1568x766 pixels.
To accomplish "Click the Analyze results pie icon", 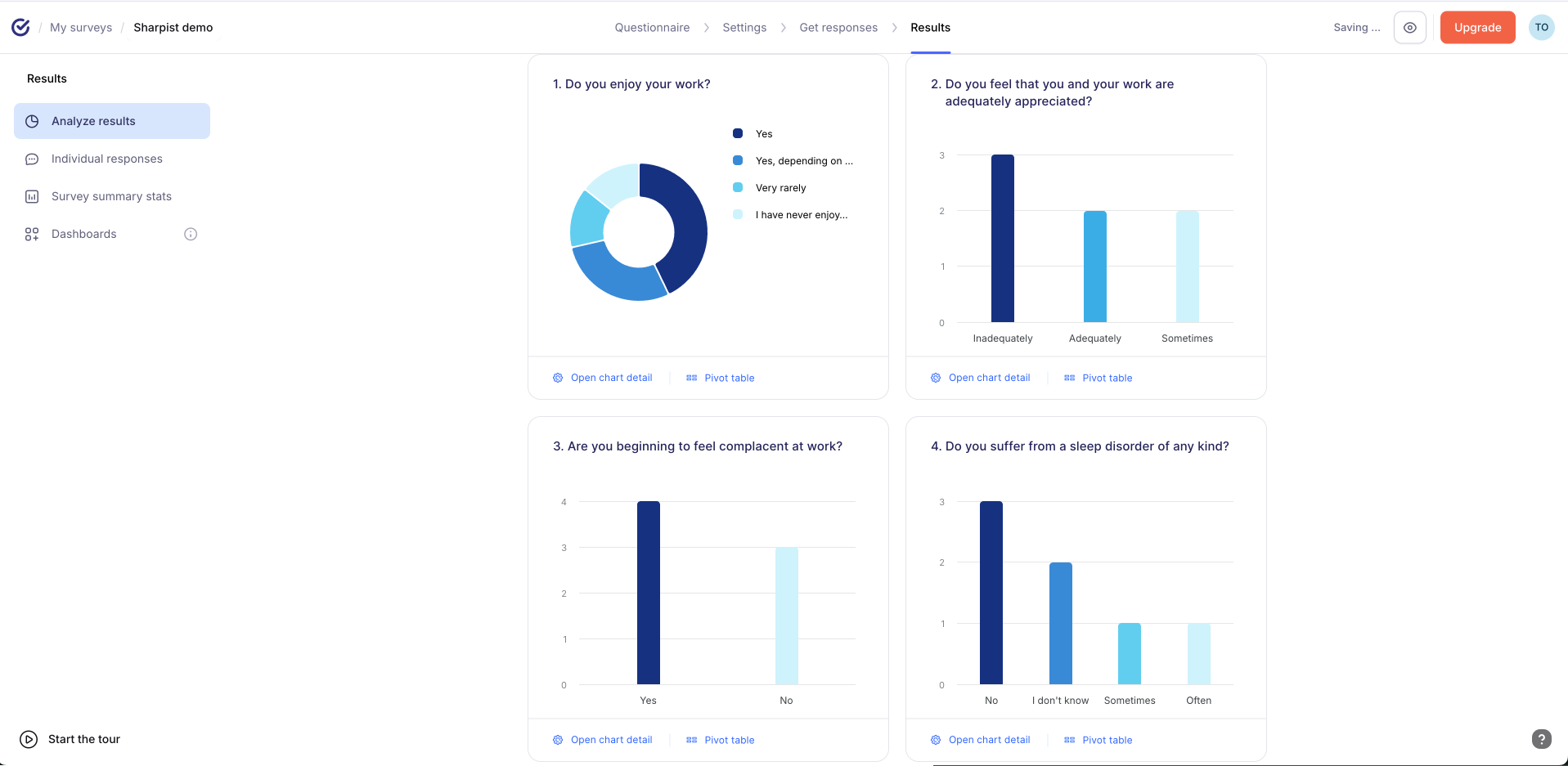I will tap(32, 122).
